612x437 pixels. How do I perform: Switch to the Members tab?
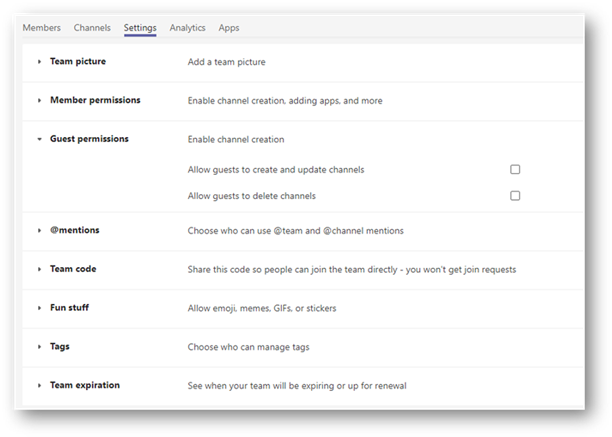pos(42,28)
